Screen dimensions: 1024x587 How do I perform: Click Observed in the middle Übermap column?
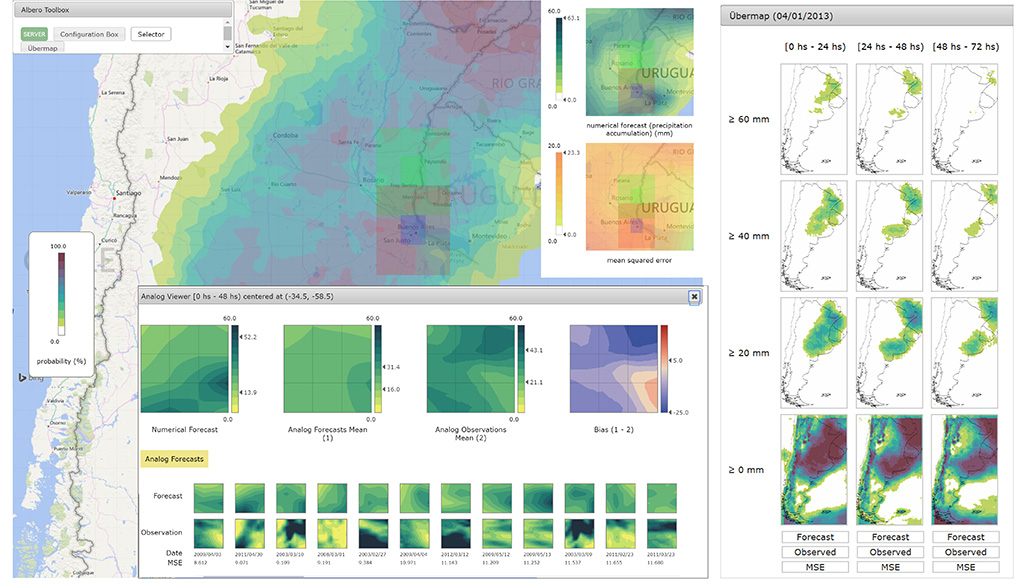(x=889, y=551)
